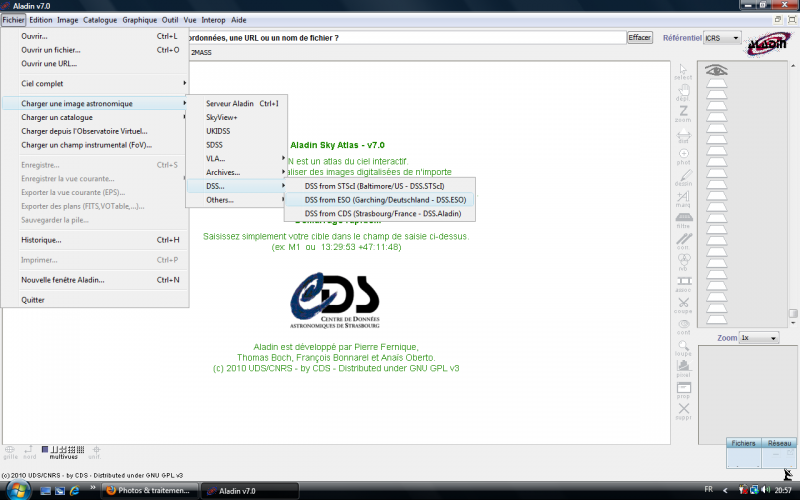This screenshot has width=800, height=500.
Task: Toggle the 'unif.' crosshair icon
Action: tap(95, 452)
